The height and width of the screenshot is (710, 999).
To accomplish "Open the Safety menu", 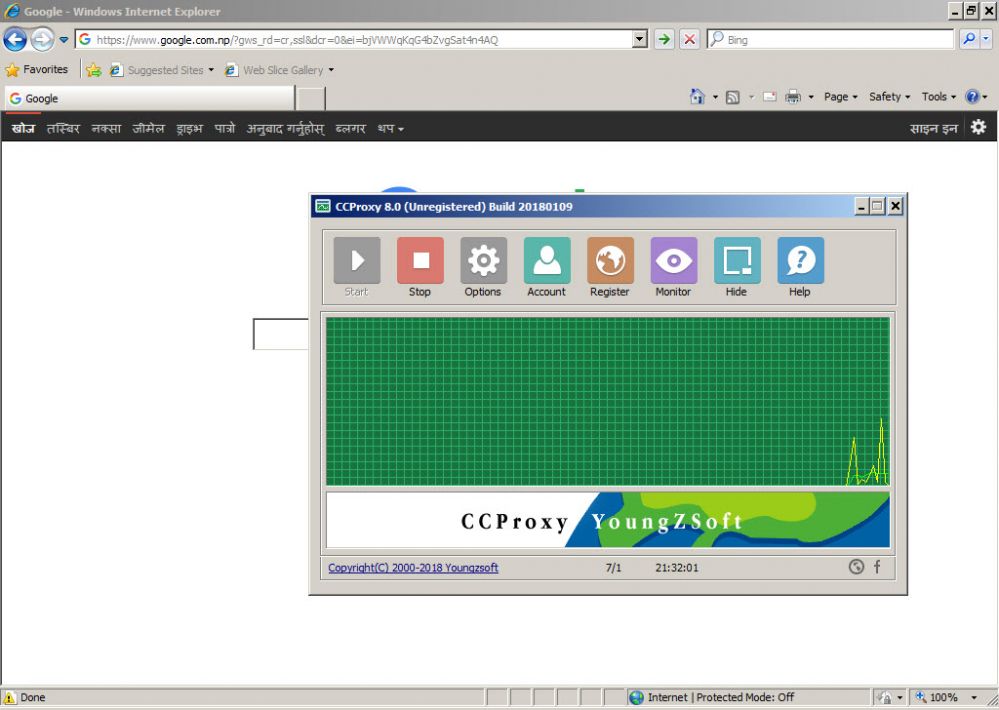I will point(889,97).
